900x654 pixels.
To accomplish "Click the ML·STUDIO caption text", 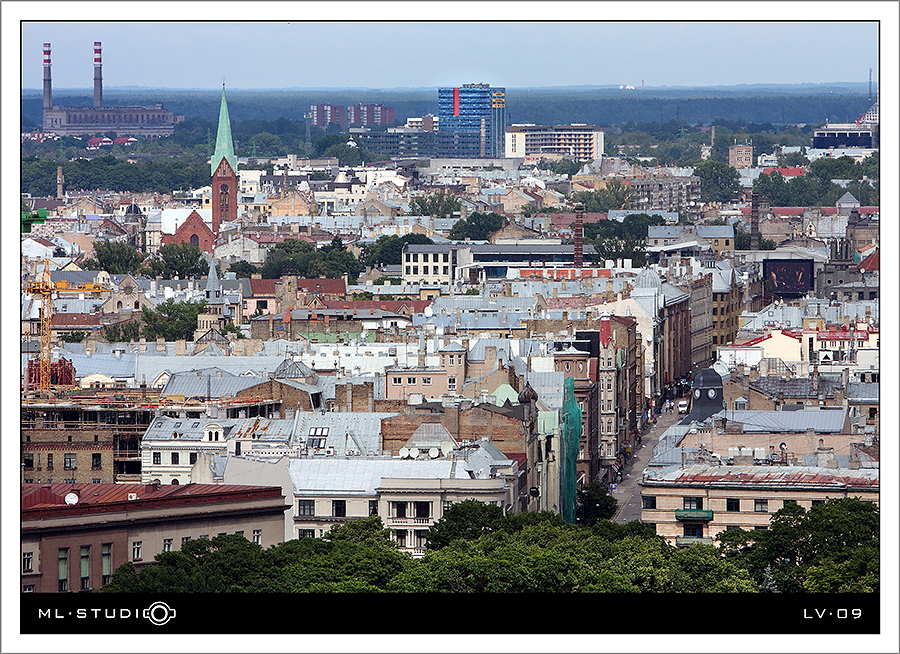I will point(107,613).
